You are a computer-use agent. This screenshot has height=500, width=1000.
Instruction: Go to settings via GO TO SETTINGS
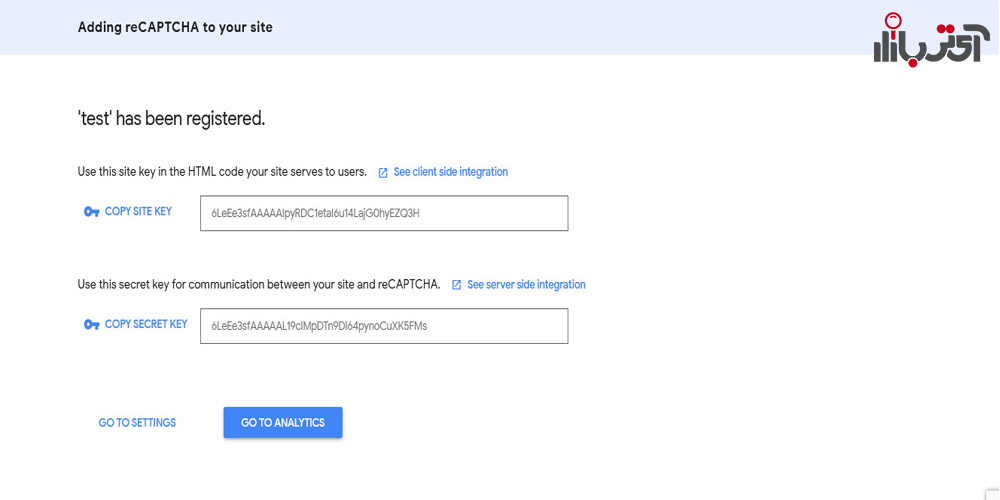click(x=137, y=423)
